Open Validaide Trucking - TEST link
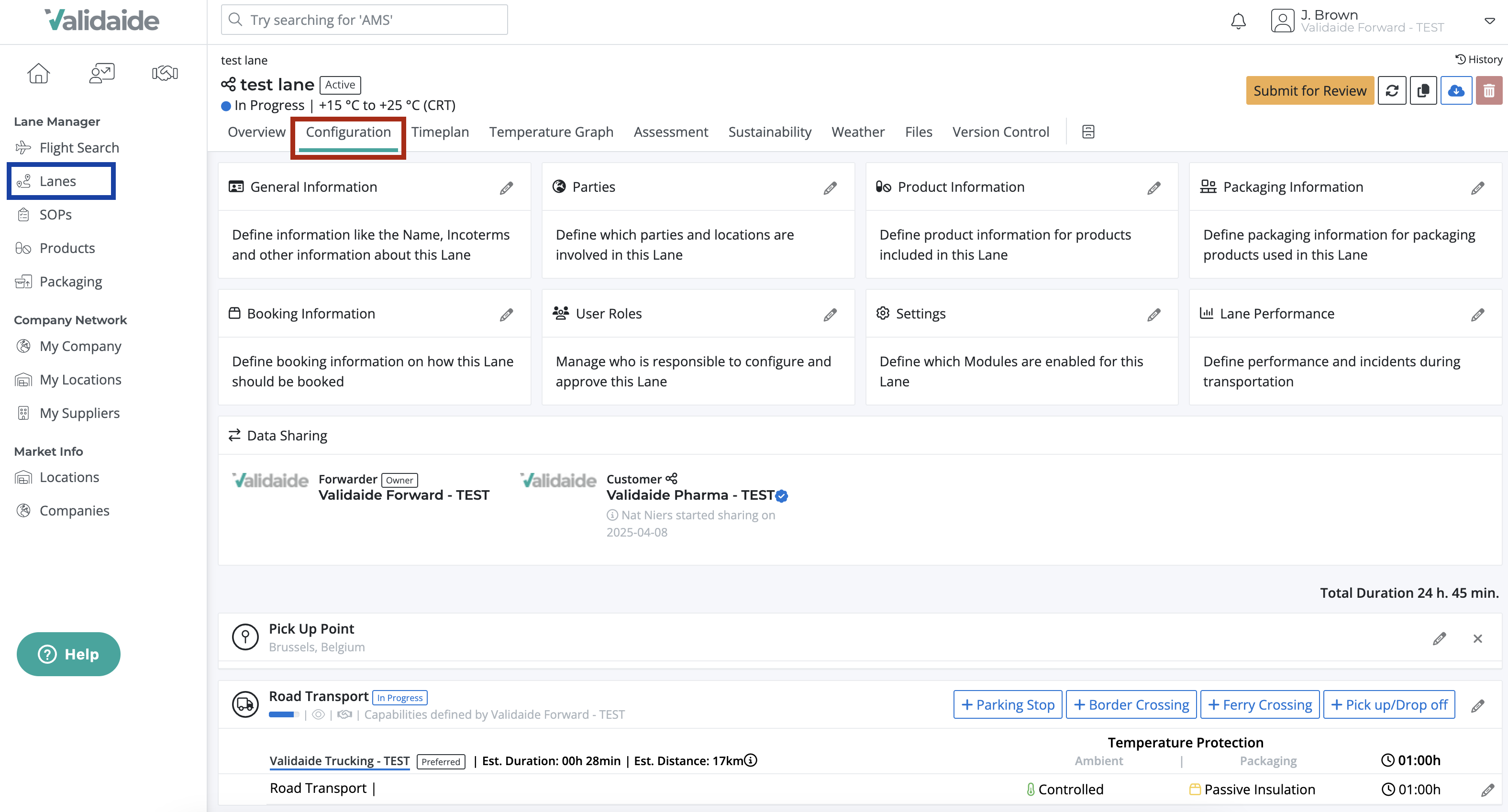Screen dimensions: 1508x812 point(340,761)
